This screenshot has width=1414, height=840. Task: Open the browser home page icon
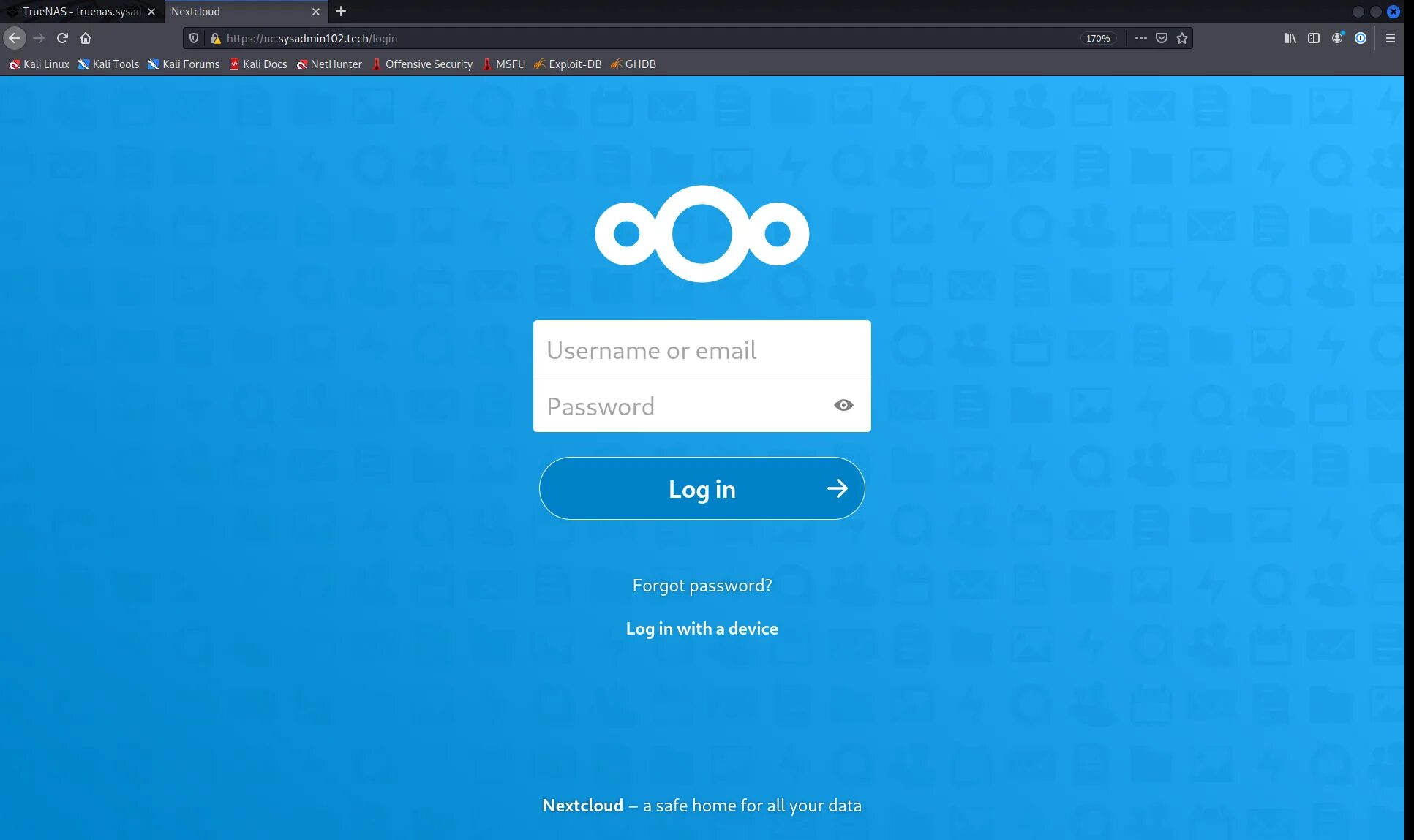click(86, 38)
